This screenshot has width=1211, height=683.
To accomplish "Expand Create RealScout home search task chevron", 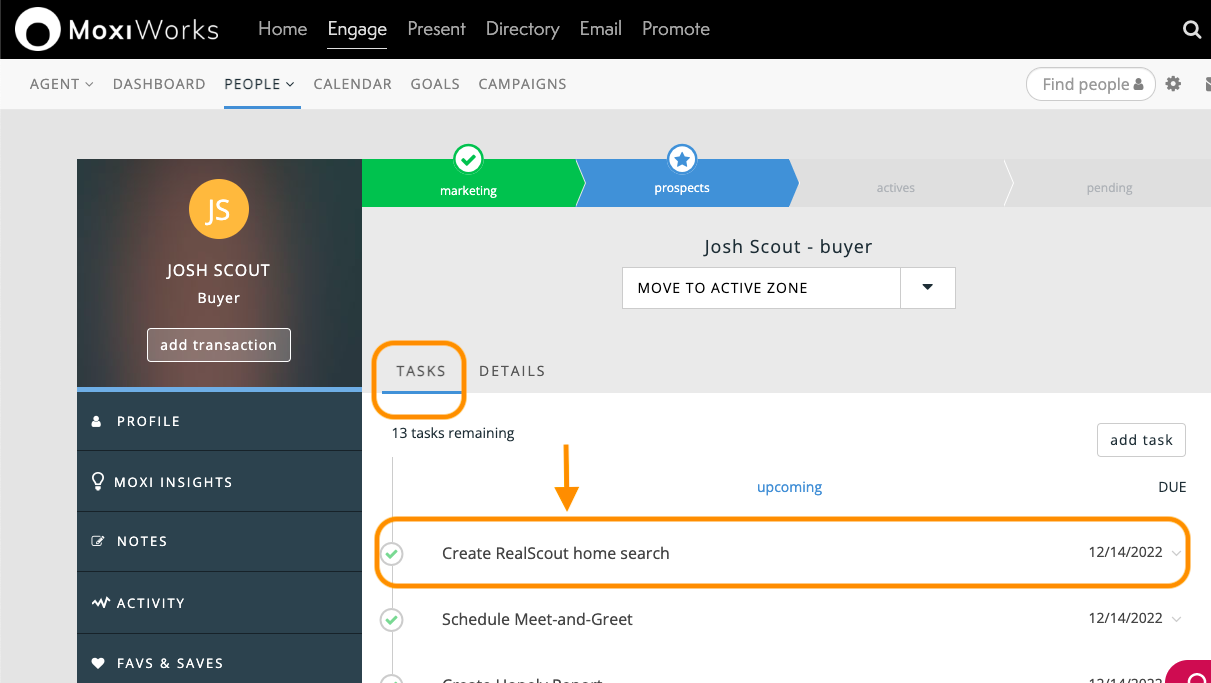I will click(x=1177, y=554).
